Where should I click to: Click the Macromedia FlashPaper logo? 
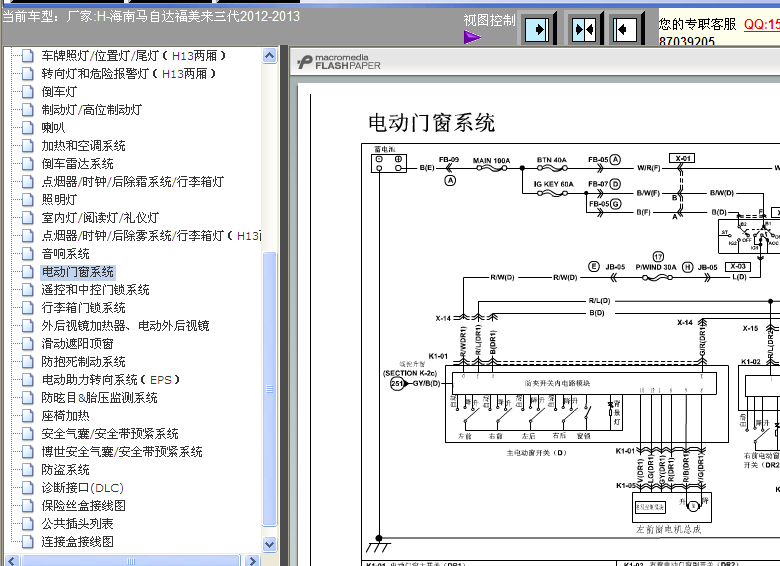[339, 62]
